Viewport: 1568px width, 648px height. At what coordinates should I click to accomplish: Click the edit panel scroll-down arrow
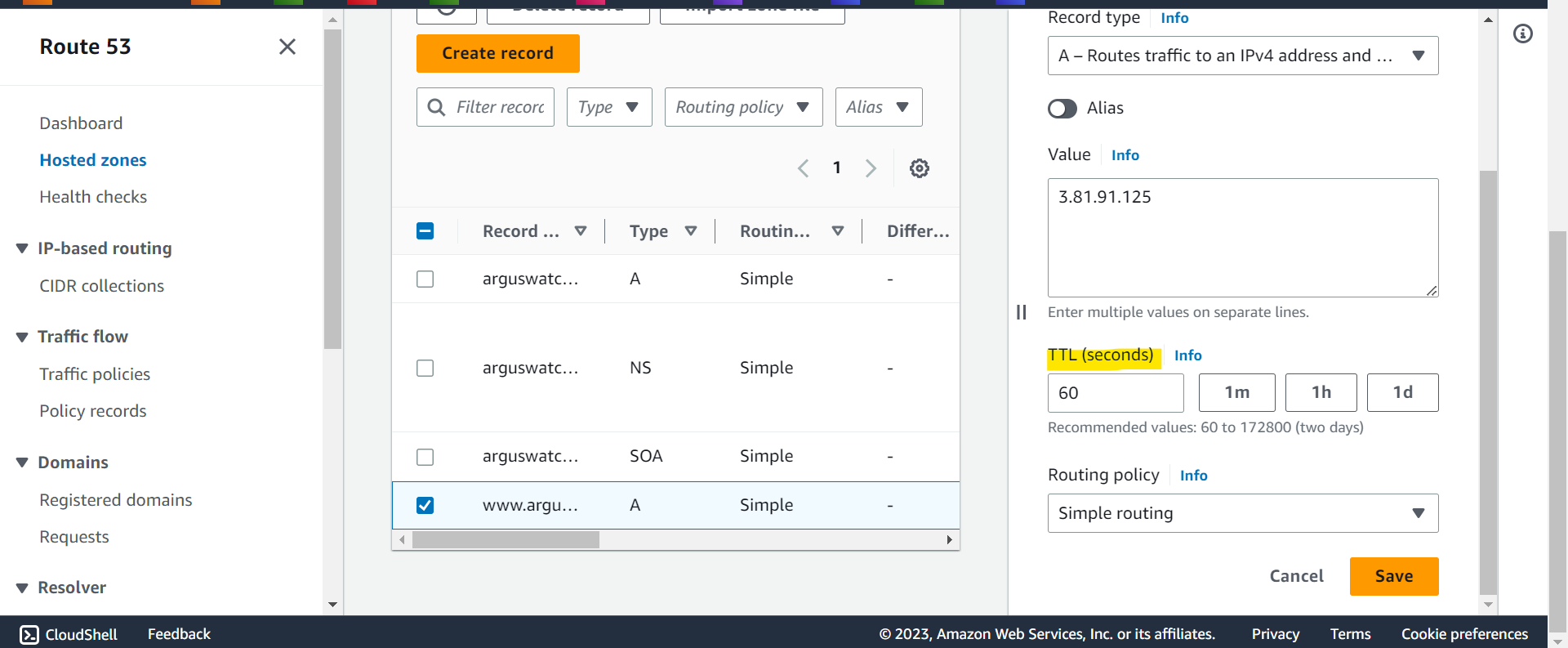tap(1489, 605)
